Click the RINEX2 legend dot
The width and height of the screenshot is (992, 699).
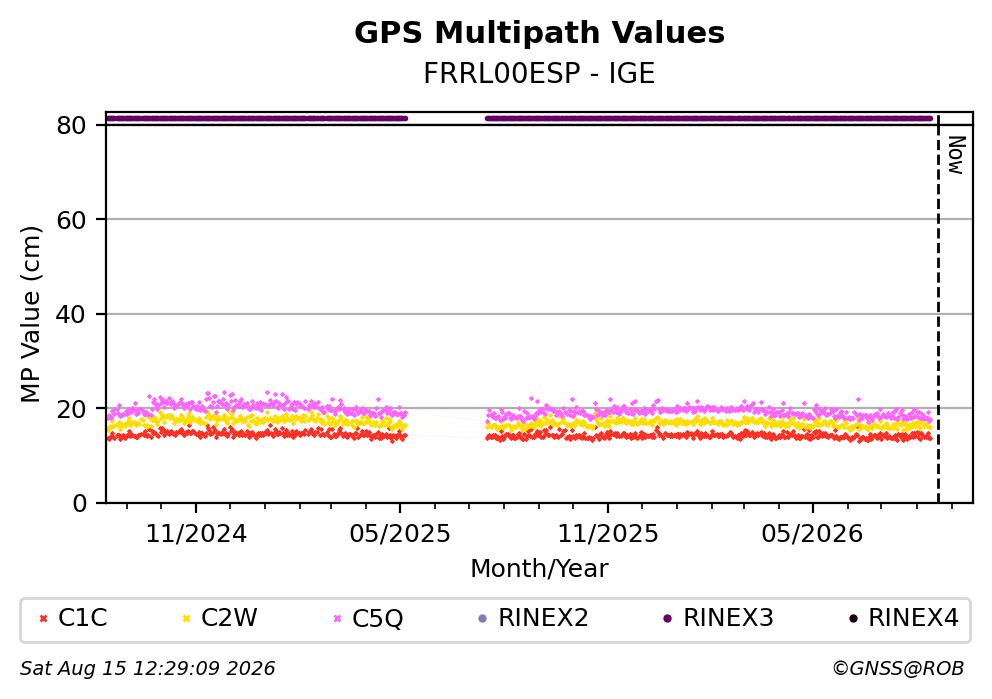point(483,619)
